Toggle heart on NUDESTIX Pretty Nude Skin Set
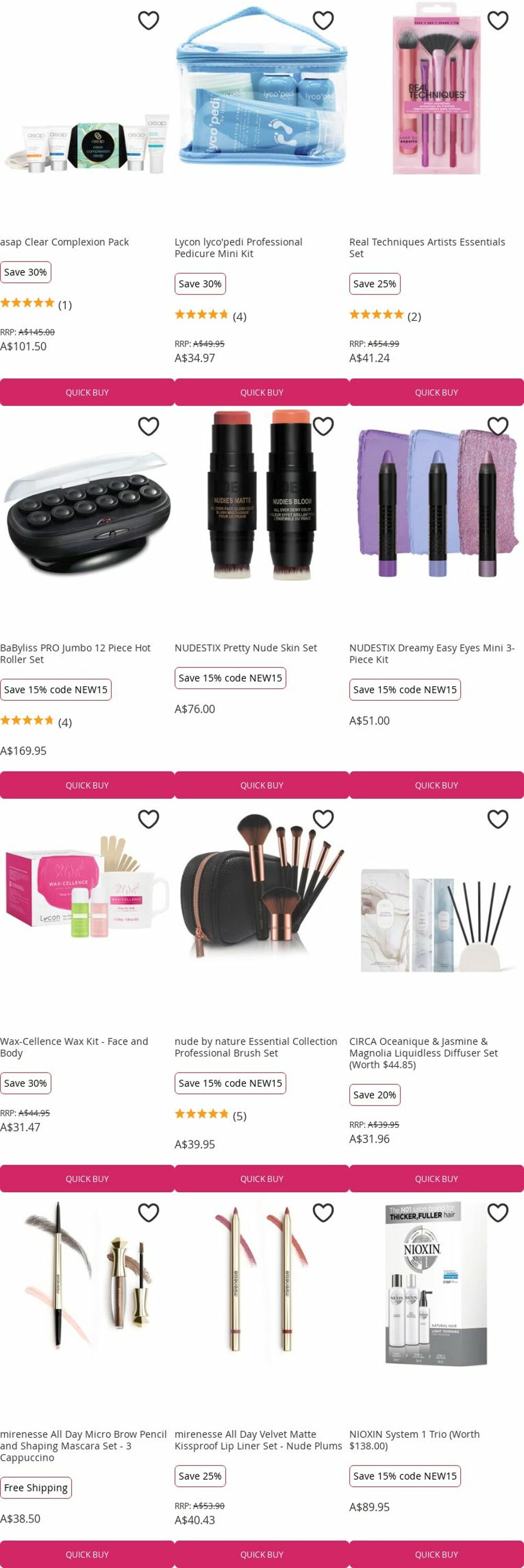Screen dimensions: 524x1568 click(323, 426)
